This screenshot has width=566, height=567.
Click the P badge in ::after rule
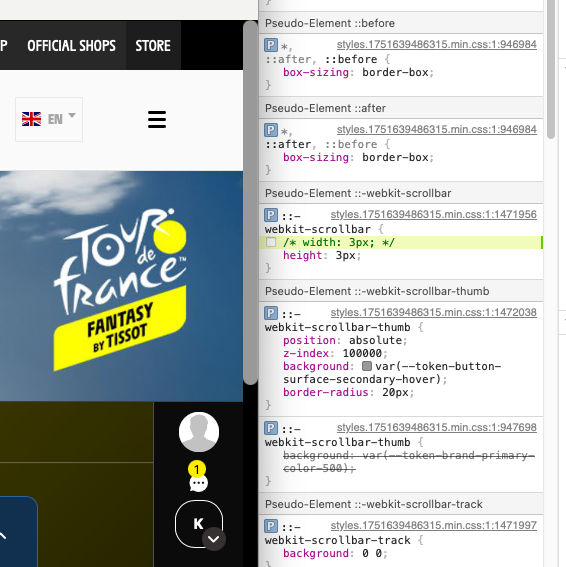(271, 130)
